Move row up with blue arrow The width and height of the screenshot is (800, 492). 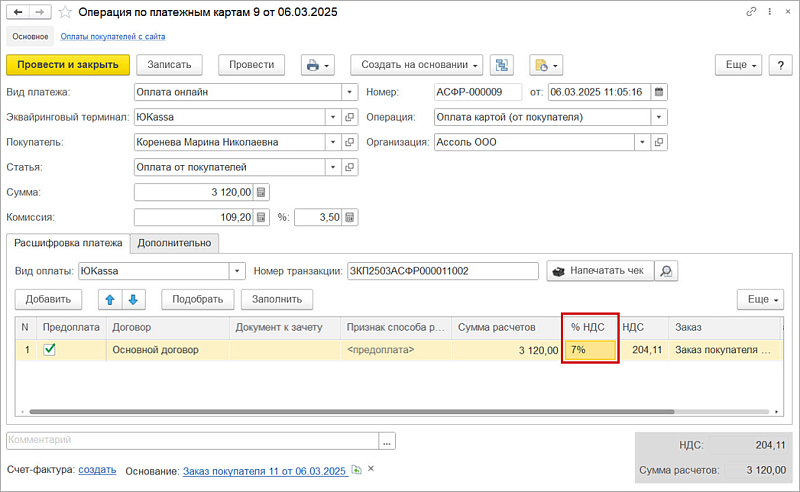(x=110, y=300)
